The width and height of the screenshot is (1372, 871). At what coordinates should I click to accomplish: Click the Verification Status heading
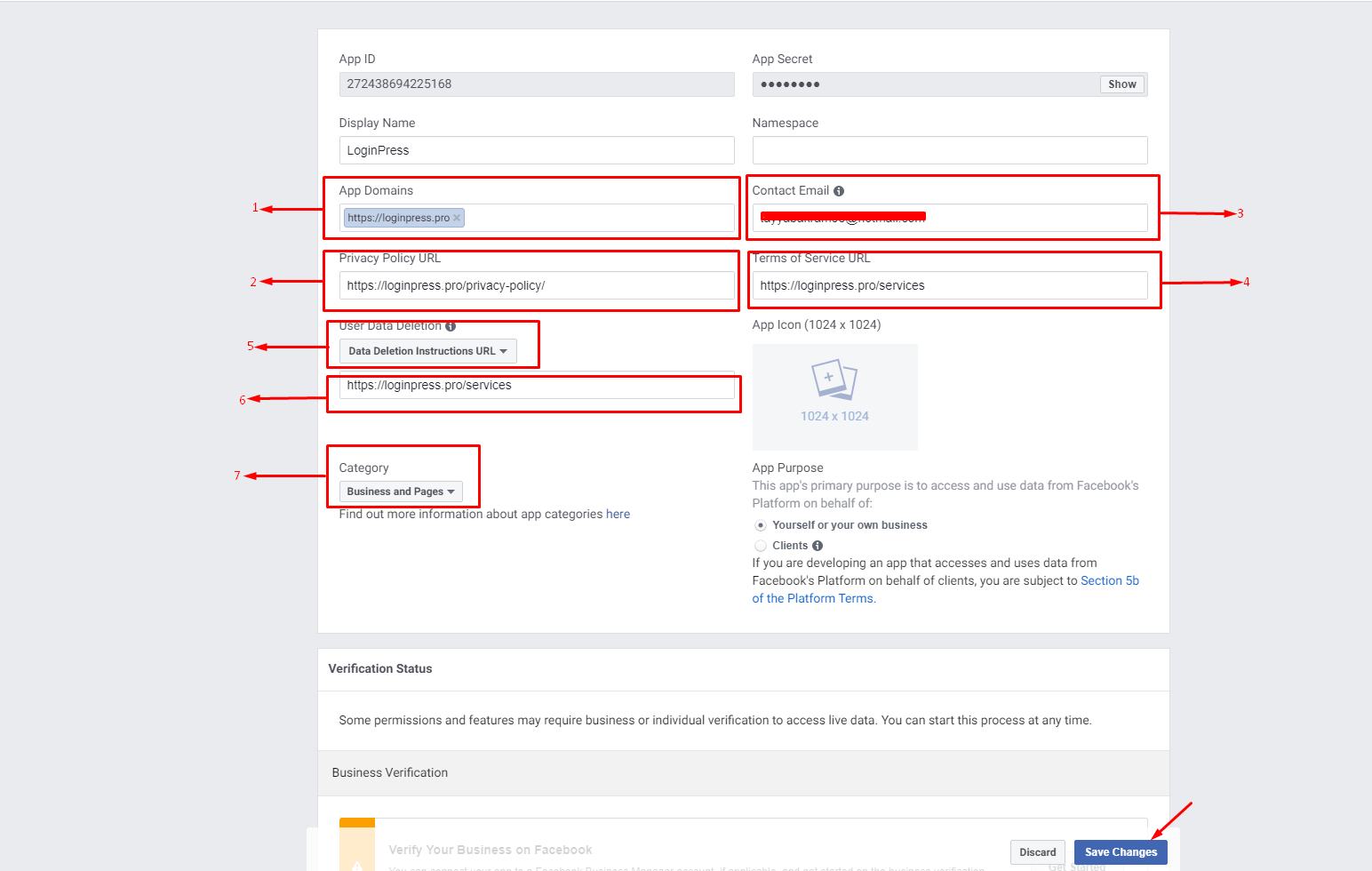click(380, 669)
